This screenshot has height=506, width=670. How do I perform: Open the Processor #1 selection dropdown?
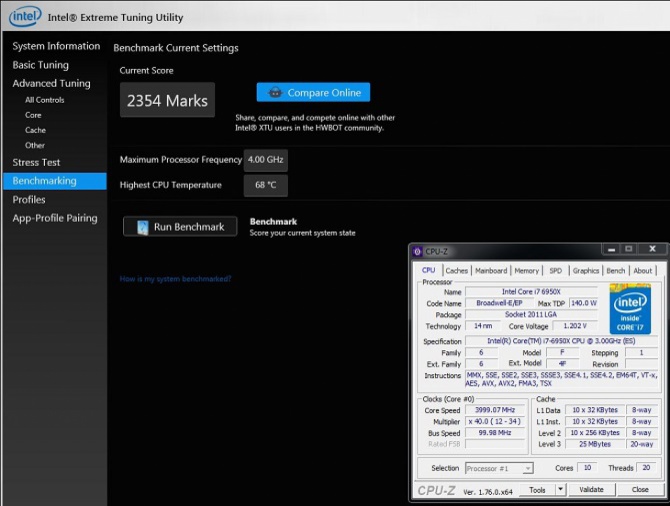[499, 468]
